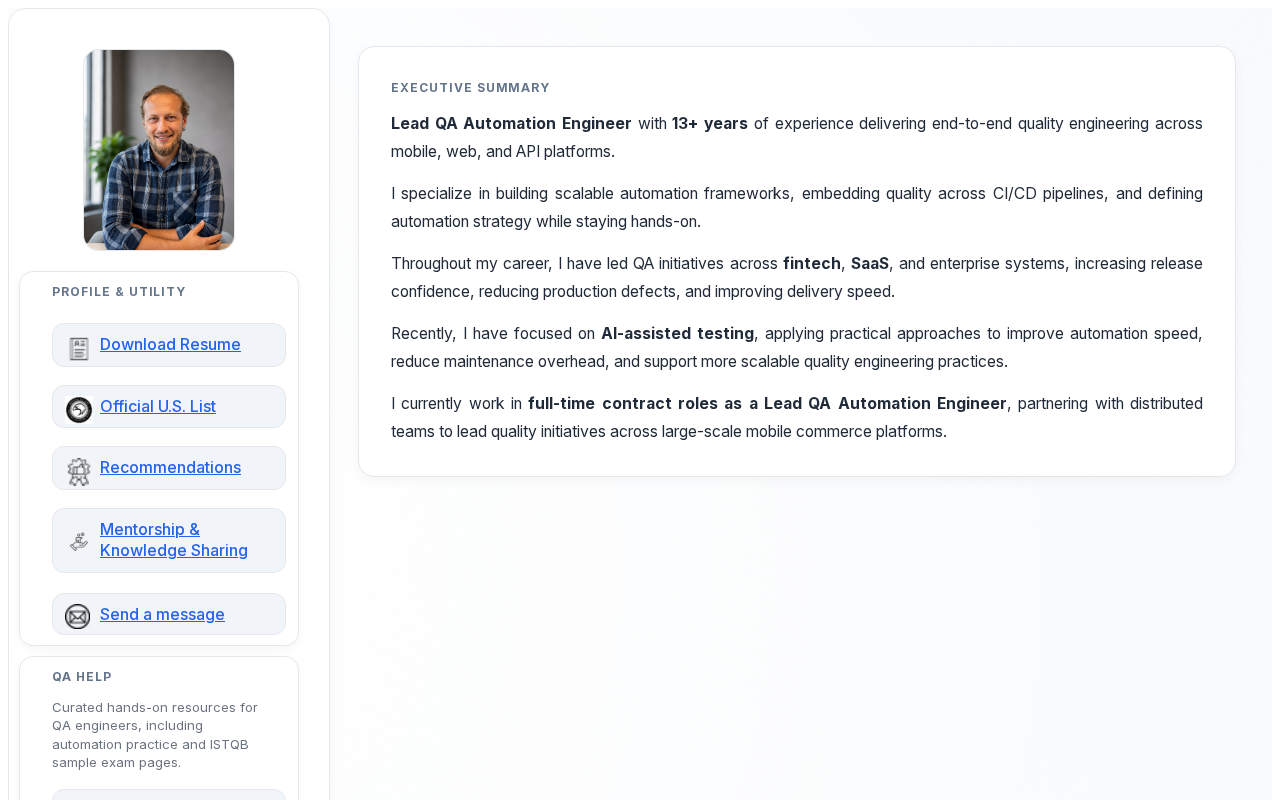This screenshot has width=1280, height=800.
Task: Open the Download Resume link
Action: coord(170,344)
